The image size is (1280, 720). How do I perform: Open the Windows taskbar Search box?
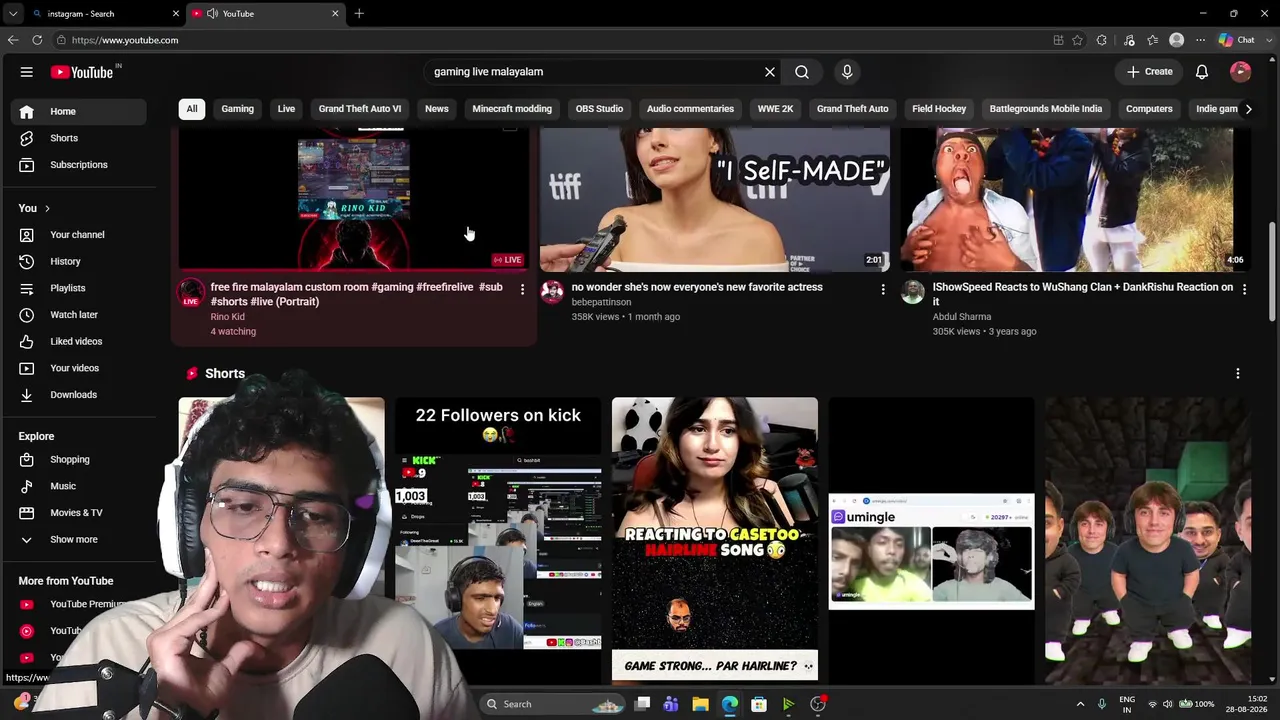[552, 704]
